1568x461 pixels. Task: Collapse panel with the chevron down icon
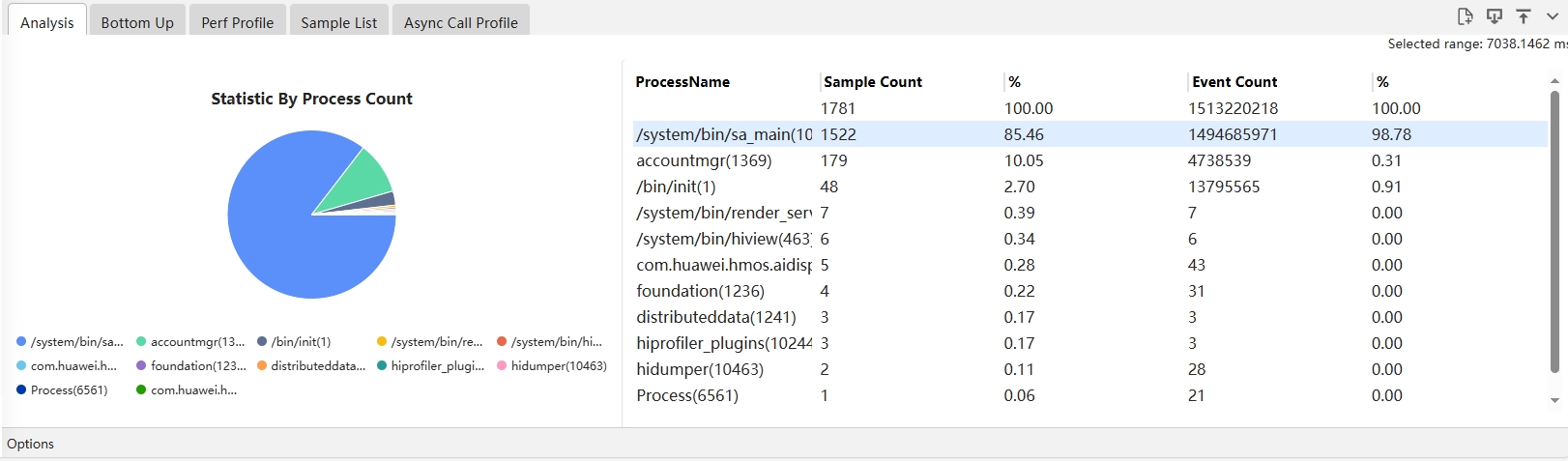[x=1553, y=16]
